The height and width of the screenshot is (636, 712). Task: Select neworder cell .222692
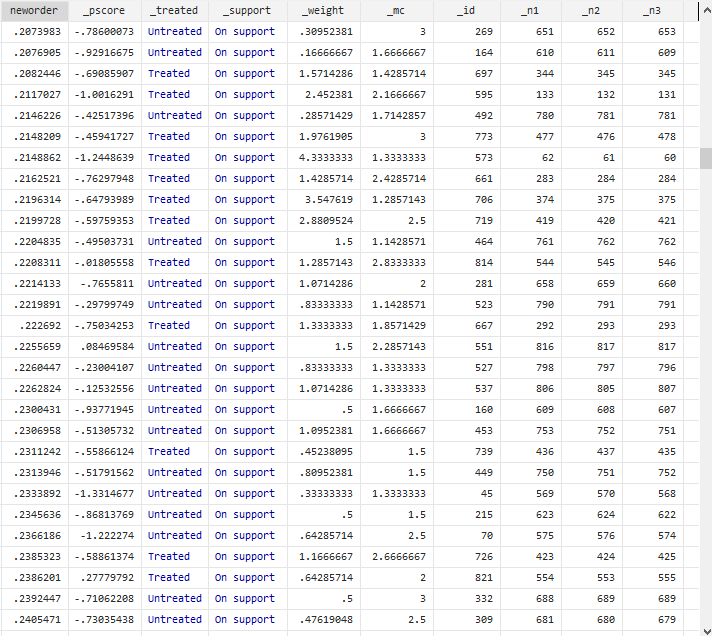(35, 325)
